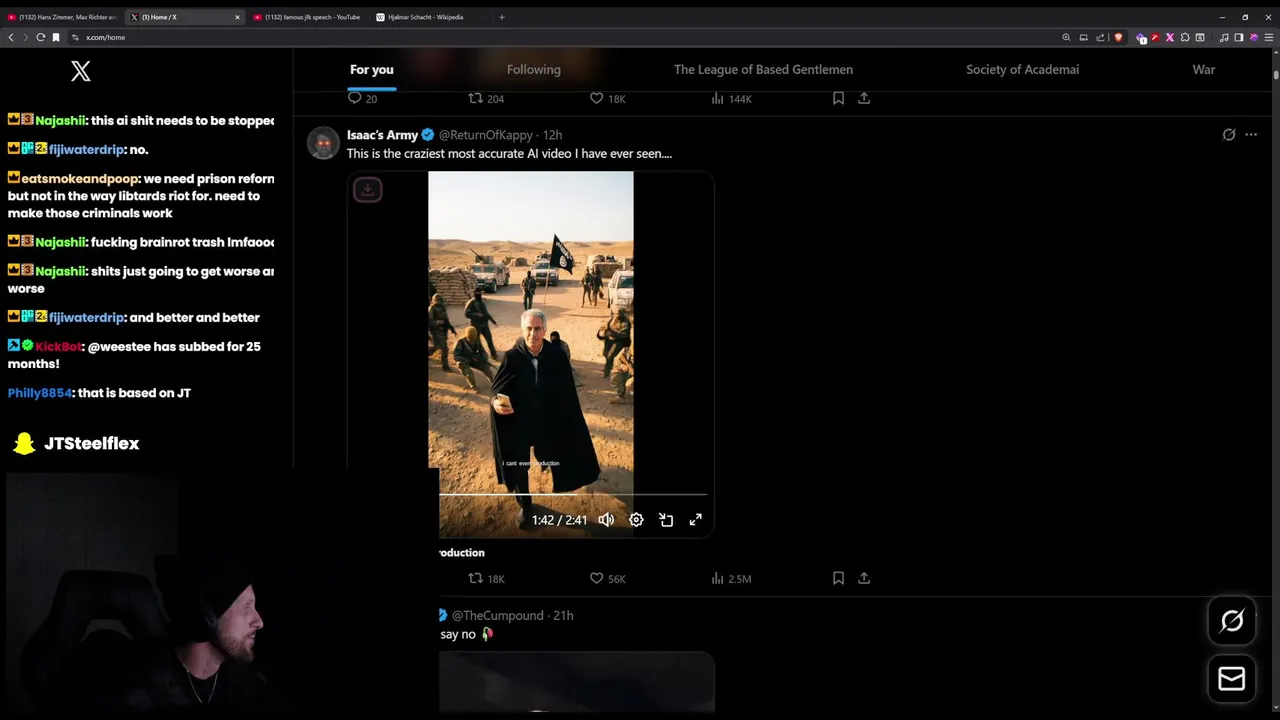Open the Brave hamburger main menu
The width and height of the screenshot is (1280, 720).
(x=1268, y=37)
